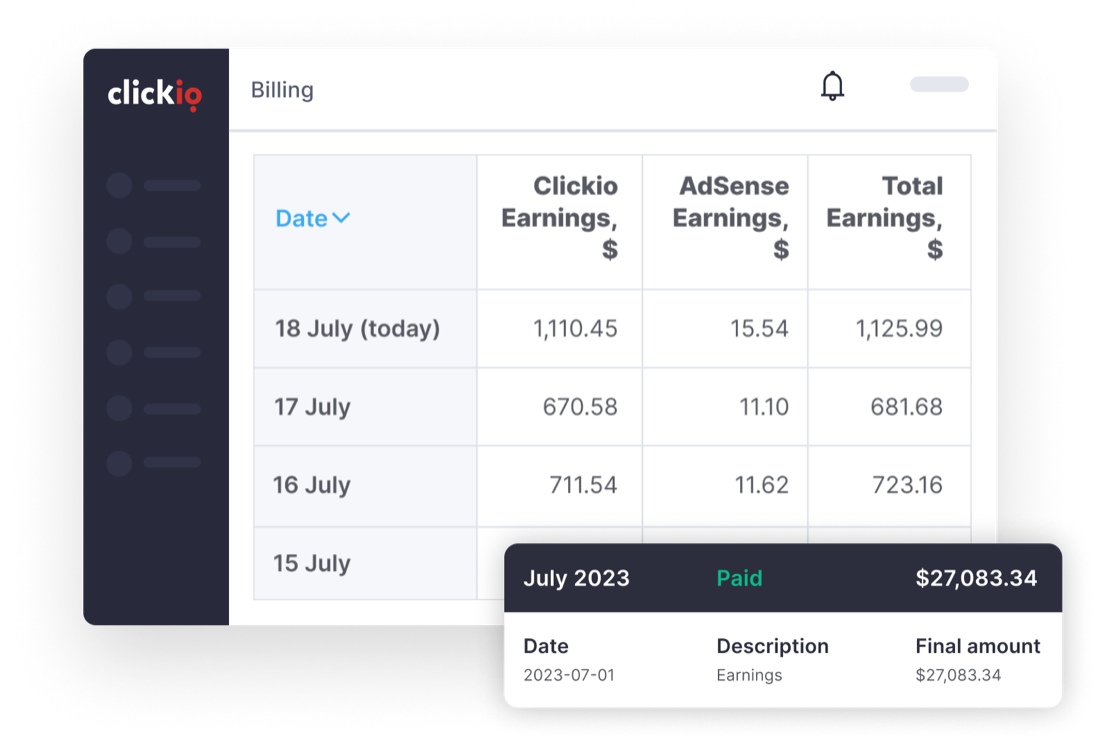Click the Clickio earnings value 670.58
1096x744 pixels.
coord(580,407)
